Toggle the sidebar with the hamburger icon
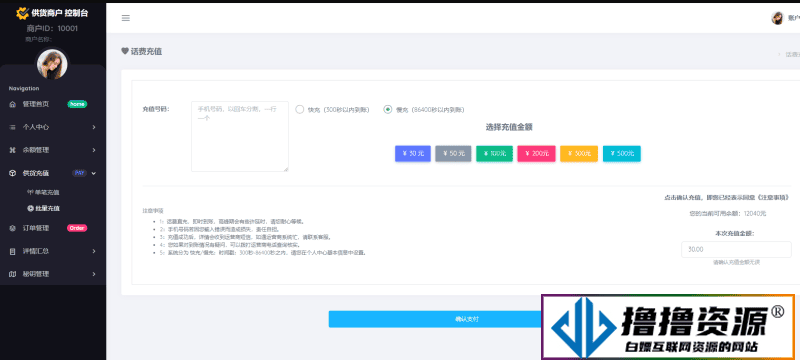 pyautogui.click(x=126, y=18)
